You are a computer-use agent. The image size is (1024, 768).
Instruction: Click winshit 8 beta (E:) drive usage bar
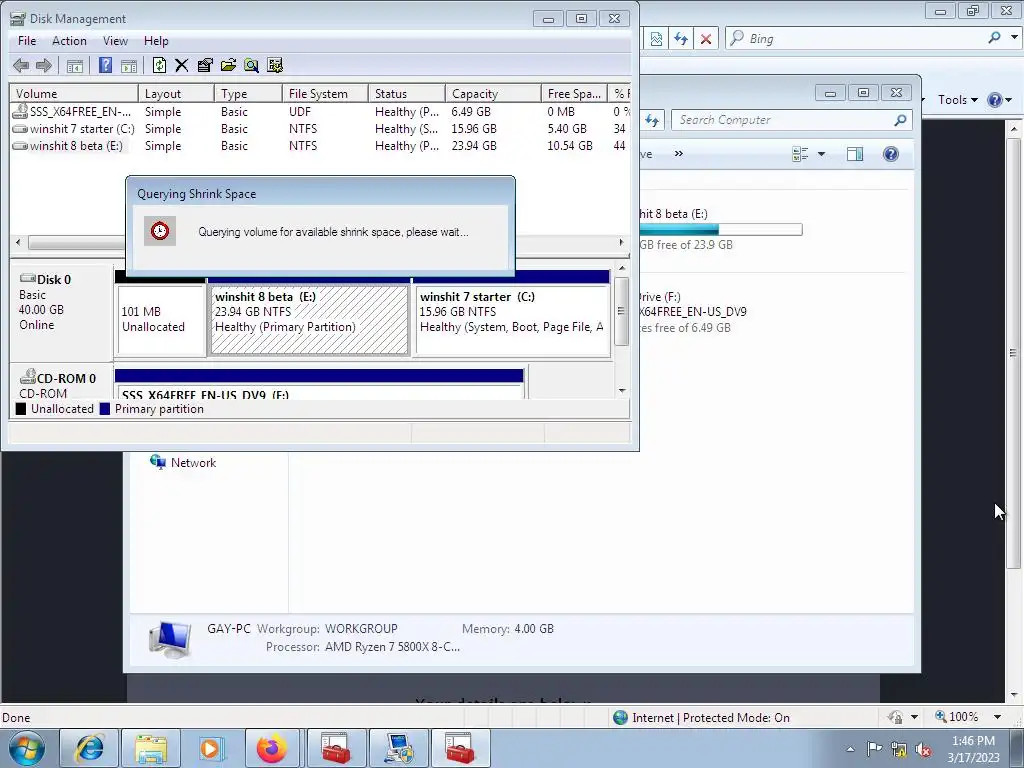(x=721, y=230)
